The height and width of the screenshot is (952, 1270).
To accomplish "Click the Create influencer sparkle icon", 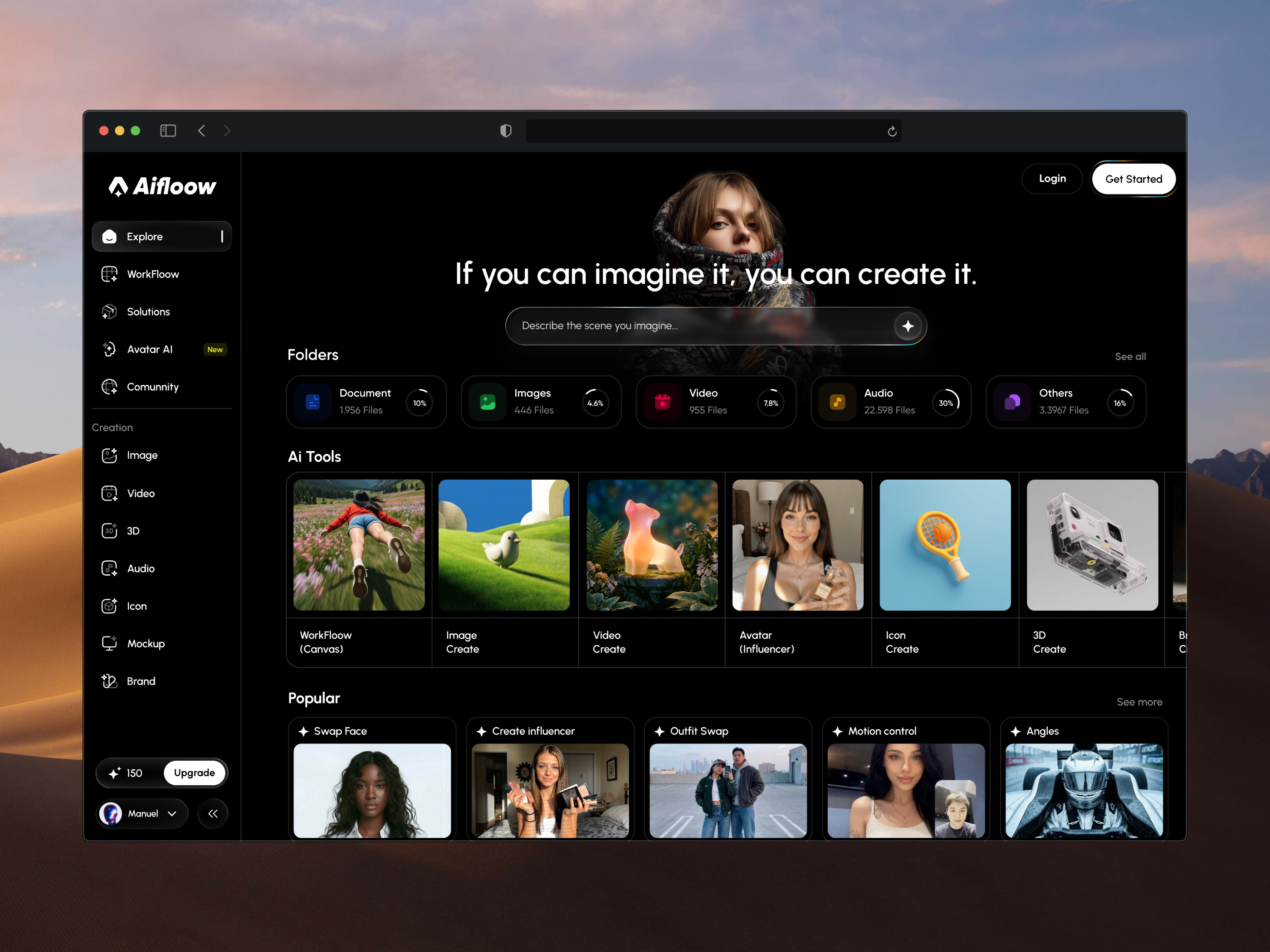I will 482,732.
